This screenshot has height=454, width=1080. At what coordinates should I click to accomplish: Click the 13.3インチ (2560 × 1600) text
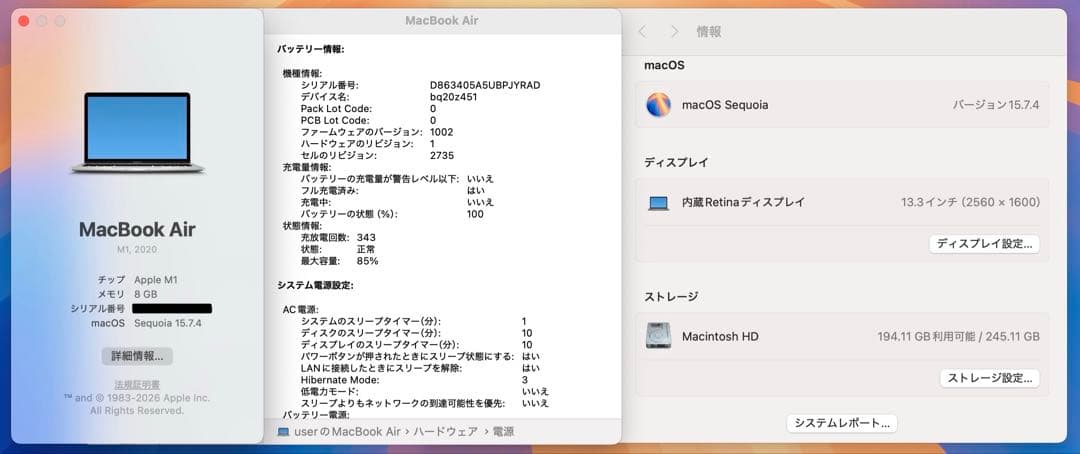click(970, 203)
